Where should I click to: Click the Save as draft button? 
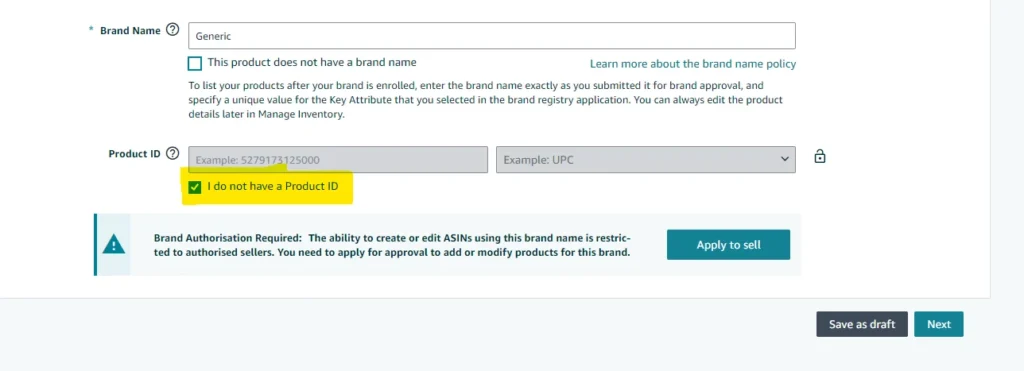pyautogui.click(x=861, y=324)
